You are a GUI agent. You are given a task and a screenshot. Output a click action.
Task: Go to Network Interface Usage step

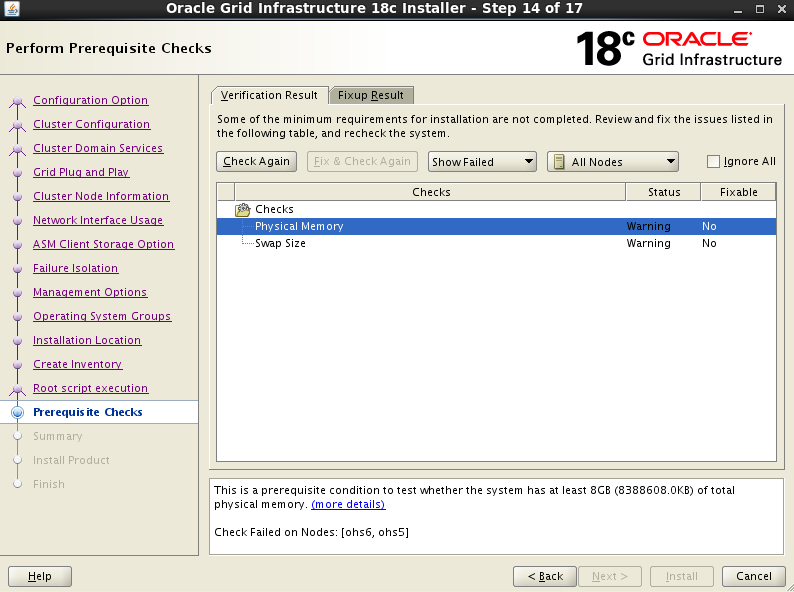(x=98, y=220)
